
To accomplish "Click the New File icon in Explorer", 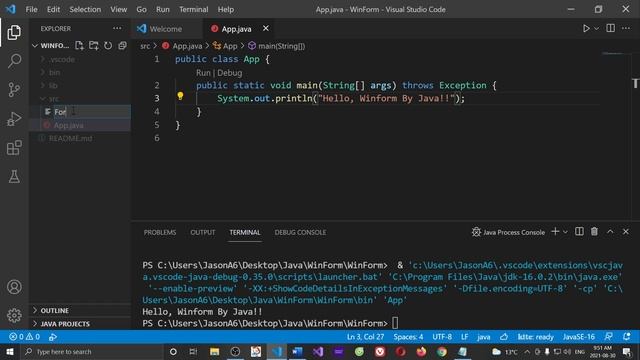I will click(79, 45).
